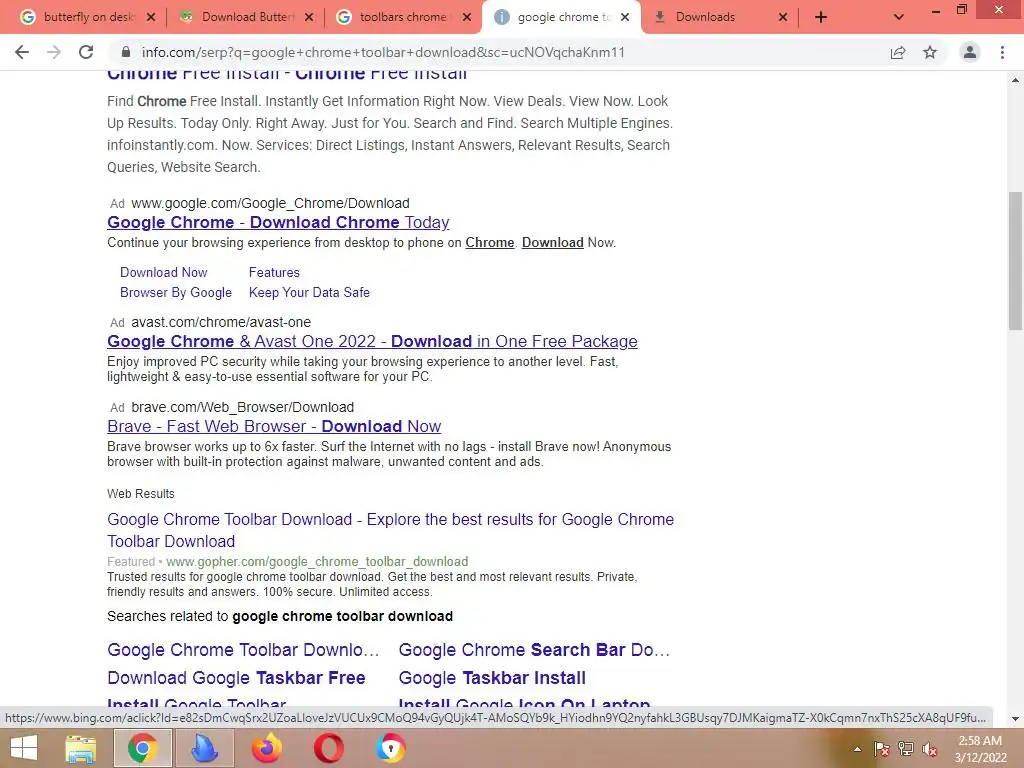Open 'Google Chrome - Download Chrome Today' ad
1024x768 pixels.
(278, 222)
